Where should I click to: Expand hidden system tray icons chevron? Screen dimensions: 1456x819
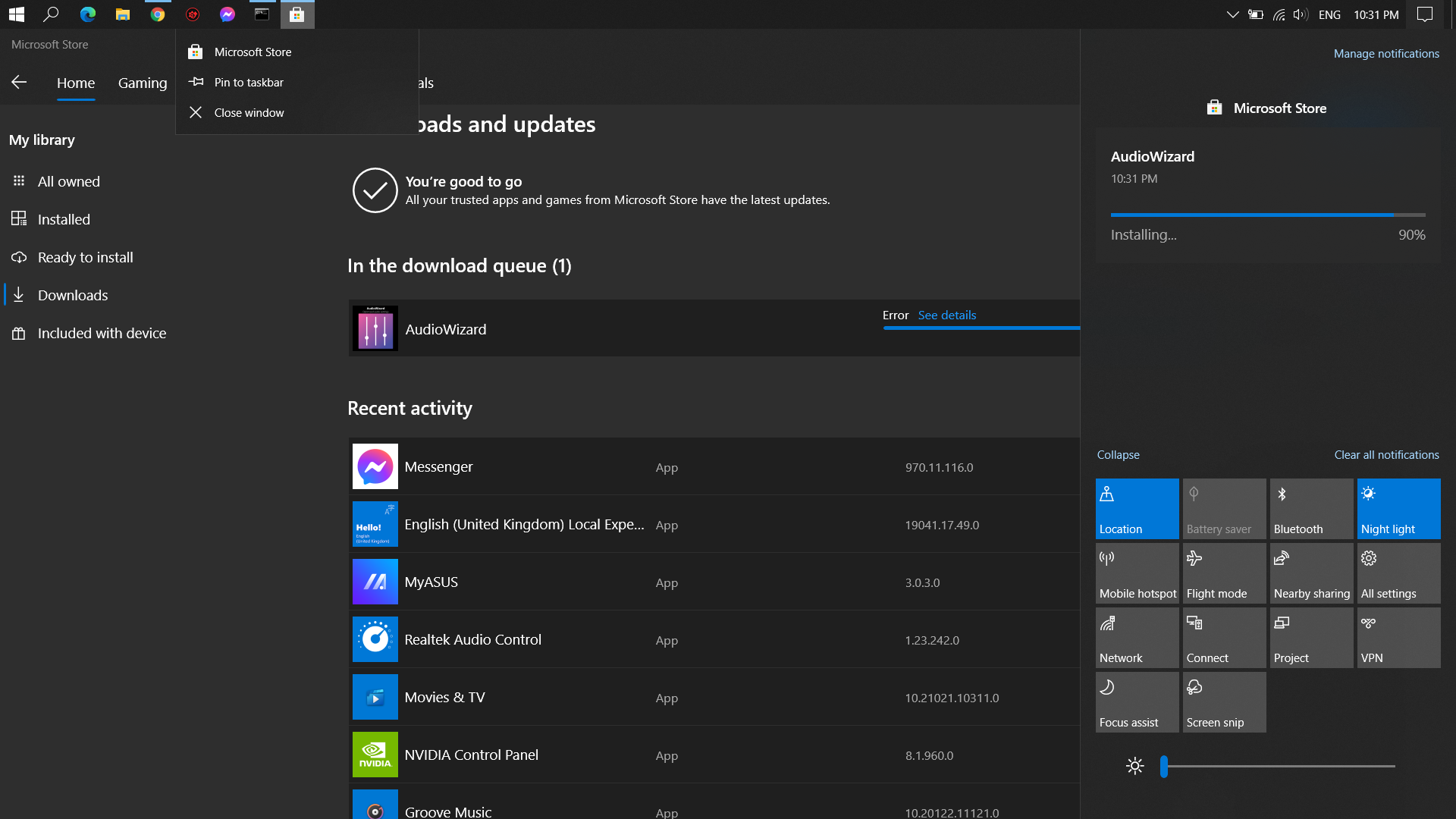pos(1232,14)
